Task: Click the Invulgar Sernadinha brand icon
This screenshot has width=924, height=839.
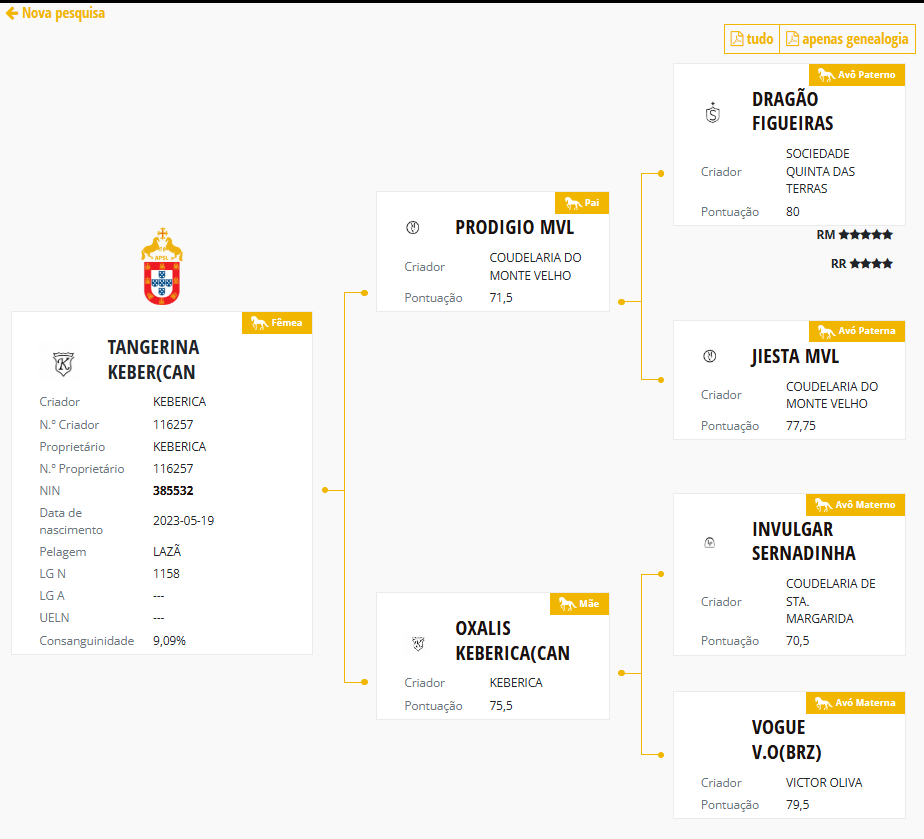Action: (x=710, y=542)
